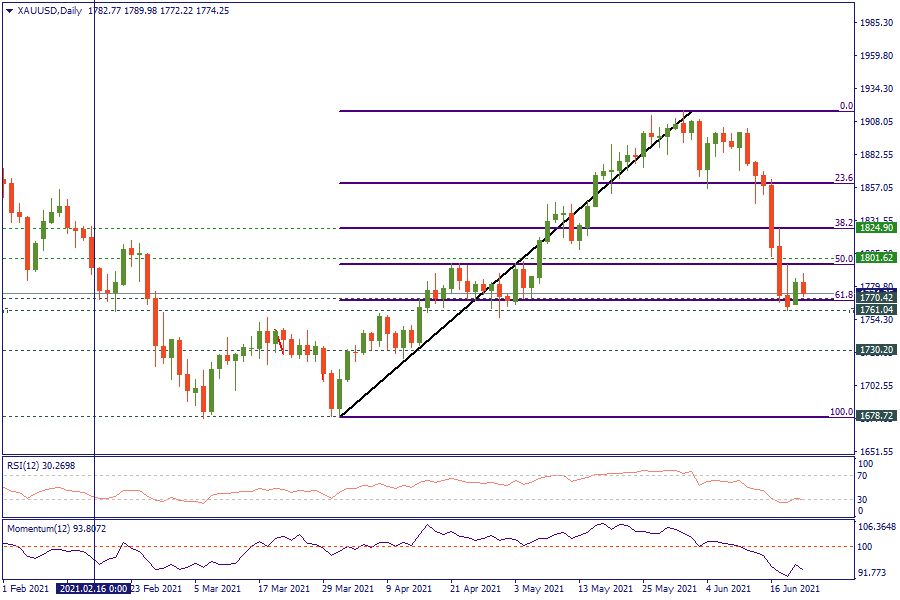Select the Fibonacci 23.6 level label

pos(843,177)
